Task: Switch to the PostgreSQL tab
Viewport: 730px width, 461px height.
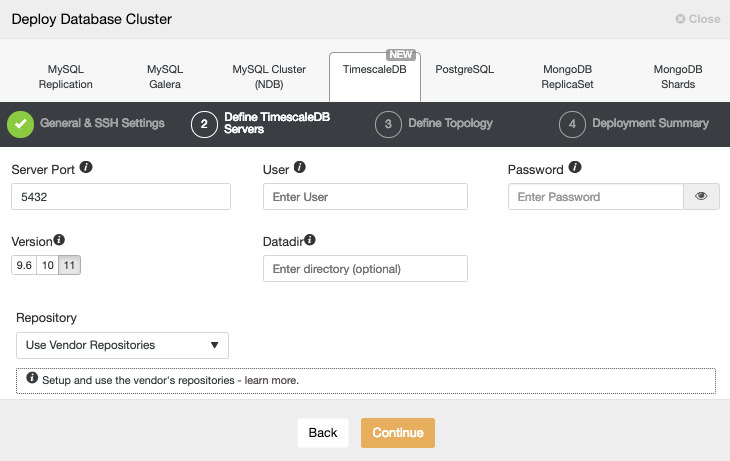Action: pos(464,69)
